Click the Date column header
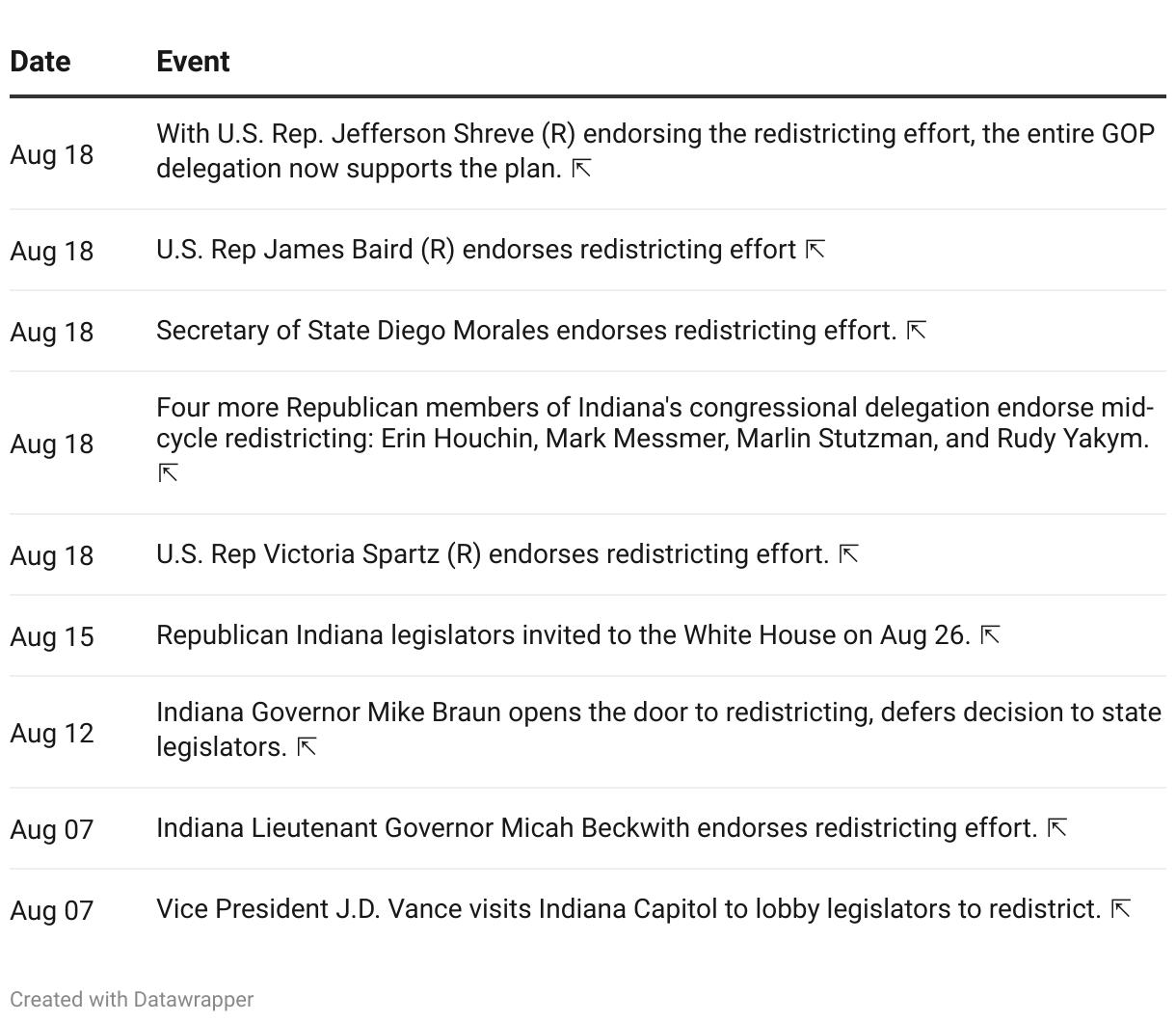The image size is (1176, 1022). (x=40, y=62)
